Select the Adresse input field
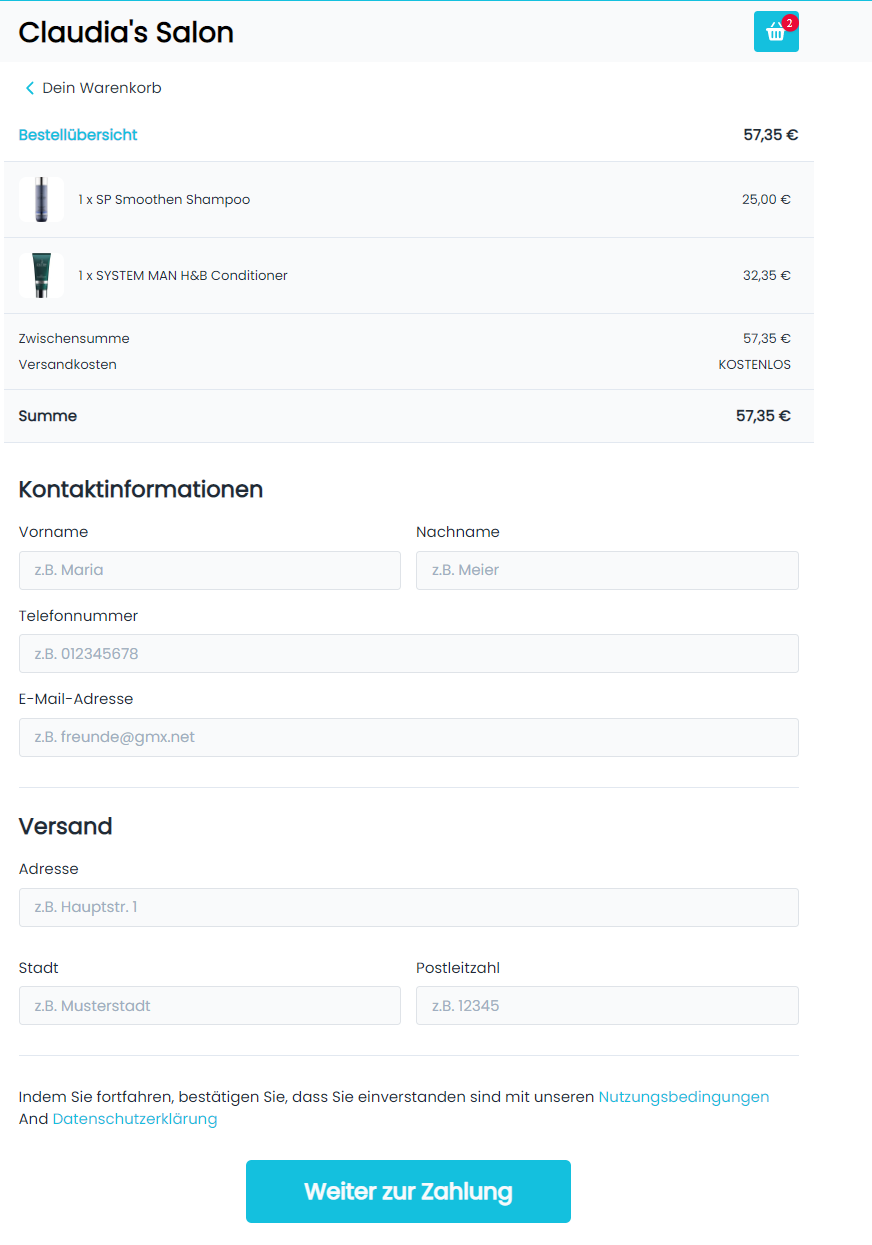This screenshot has width=872, height=1245. click(408, 907)
